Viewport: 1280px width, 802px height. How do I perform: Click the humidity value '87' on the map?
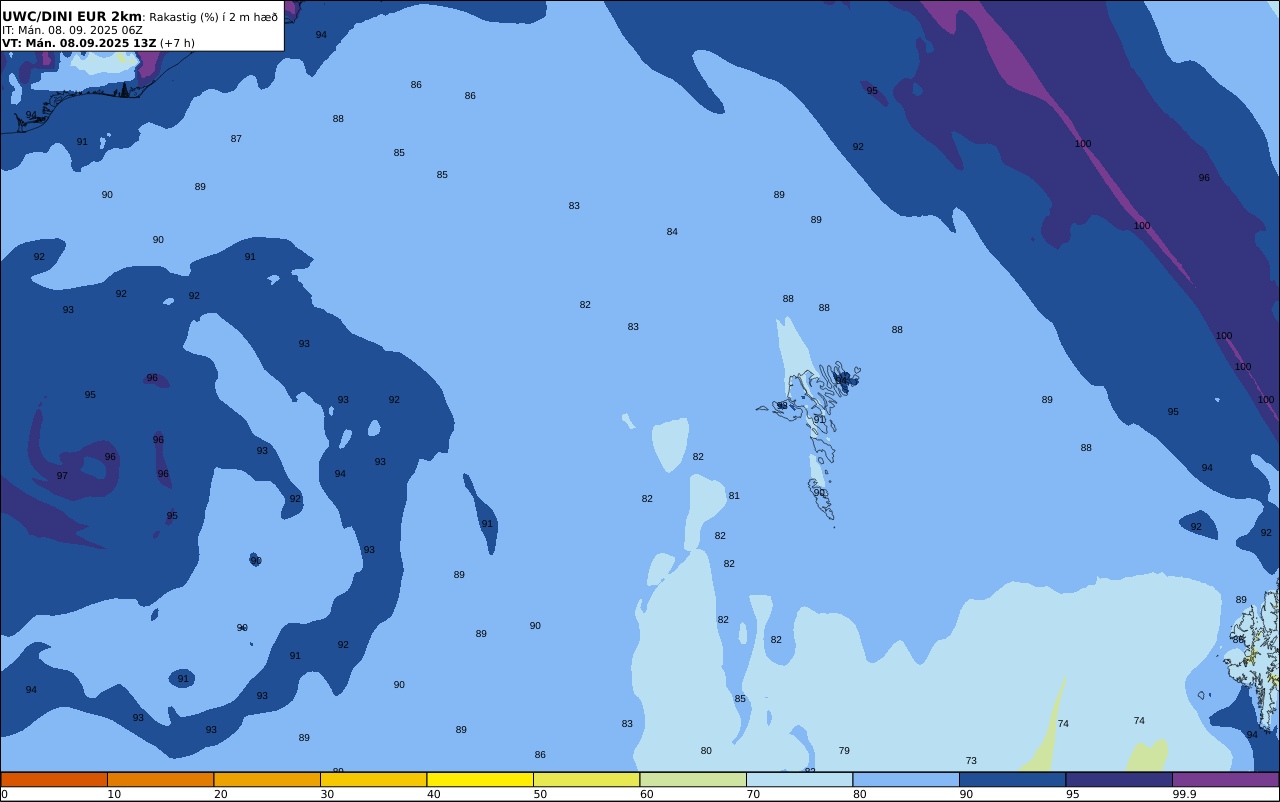pos(236,139)
